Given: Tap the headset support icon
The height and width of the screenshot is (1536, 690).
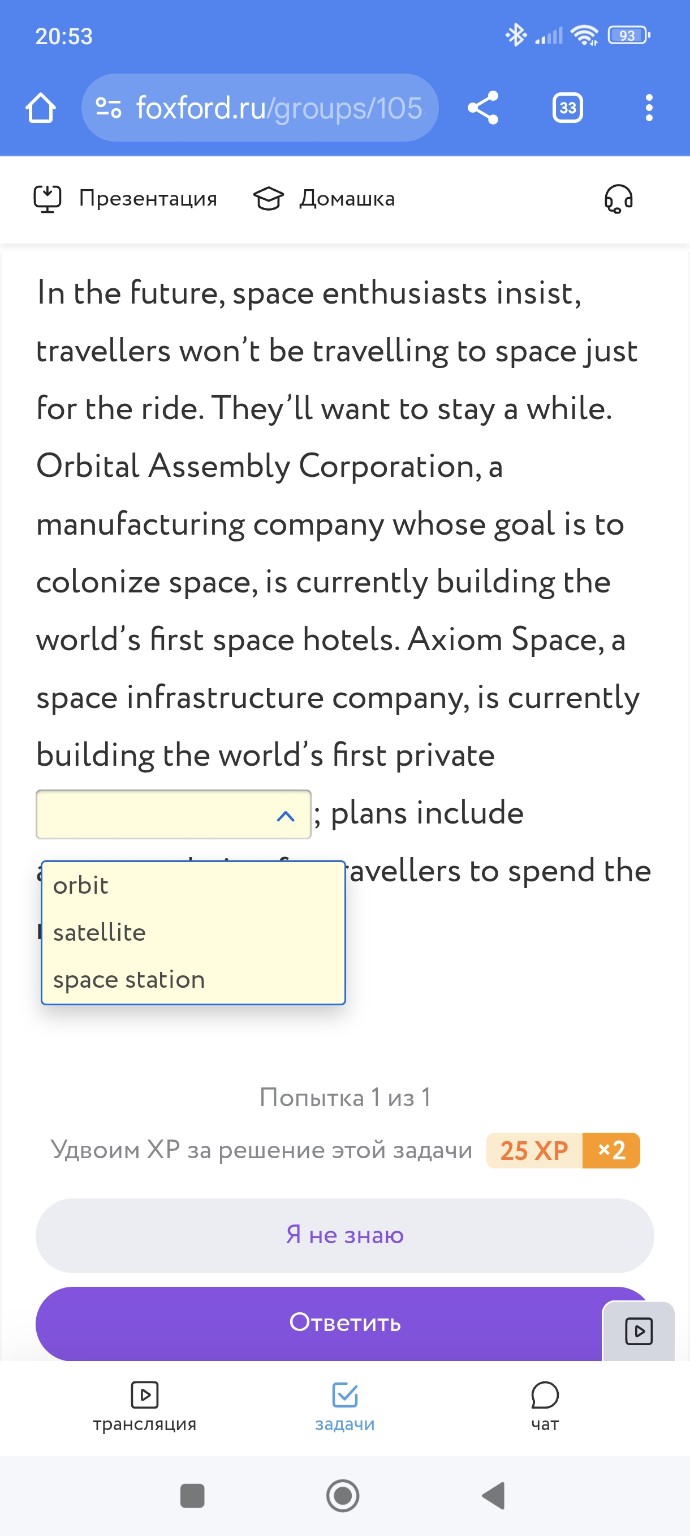Looking at the screenshot, I should click(619, 199).
